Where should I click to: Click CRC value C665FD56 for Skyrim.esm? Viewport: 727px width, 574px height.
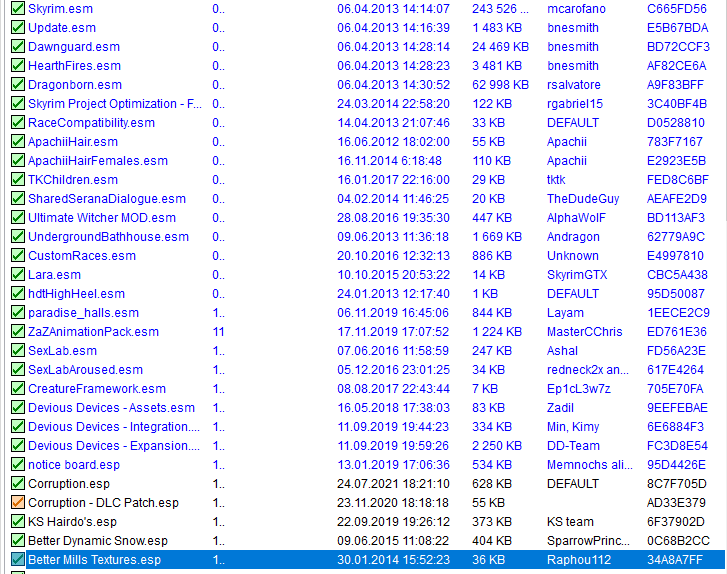point(676,9)
